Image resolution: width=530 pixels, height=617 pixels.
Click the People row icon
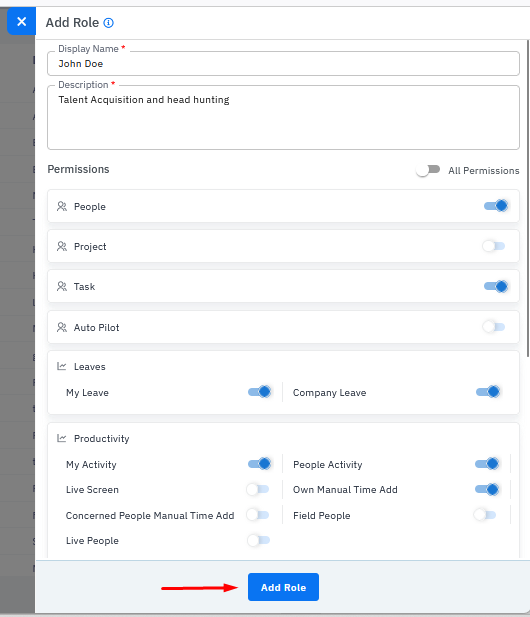click(62, 206)
